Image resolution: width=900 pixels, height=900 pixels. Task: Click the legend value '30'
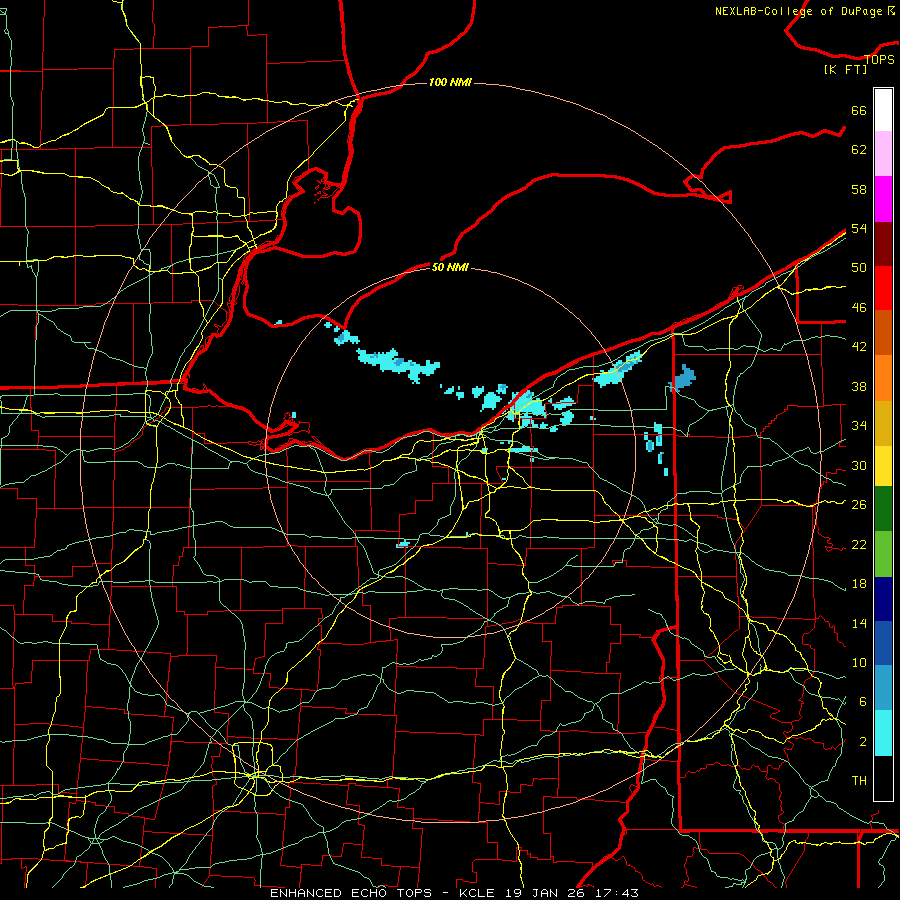[x=859, y=465]
